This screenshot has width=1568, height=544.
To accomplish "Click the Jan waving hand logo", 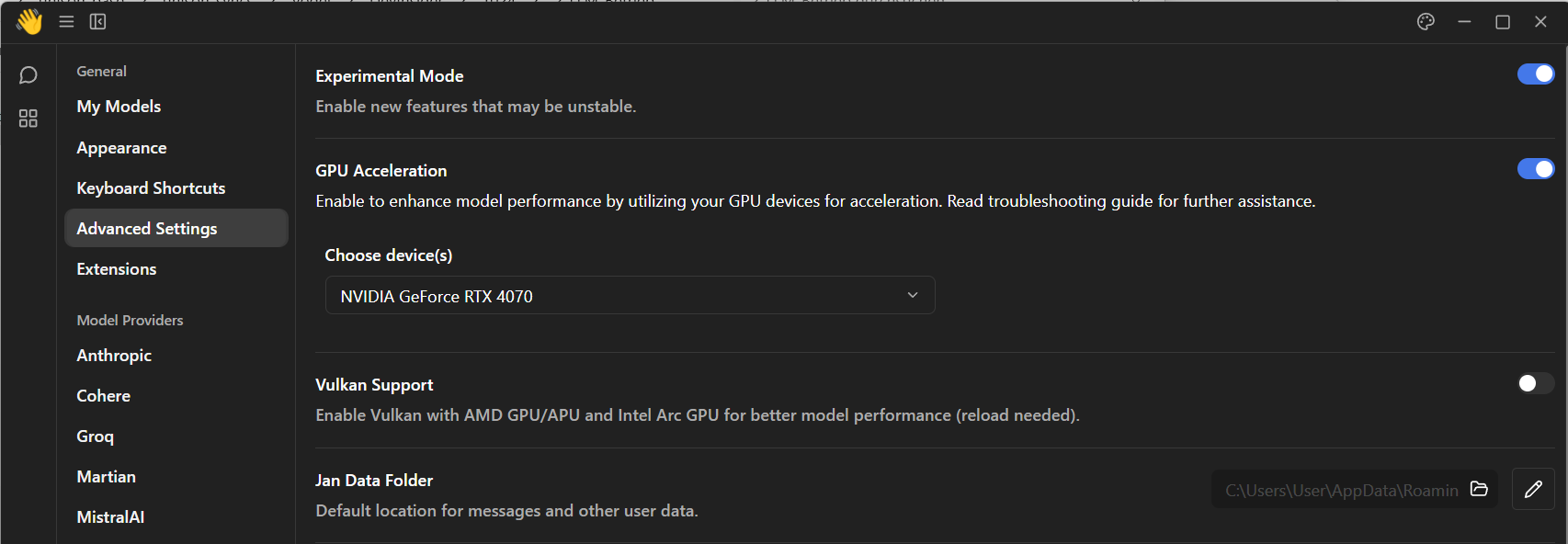I will pyautogui.click(x=29, y=21).
